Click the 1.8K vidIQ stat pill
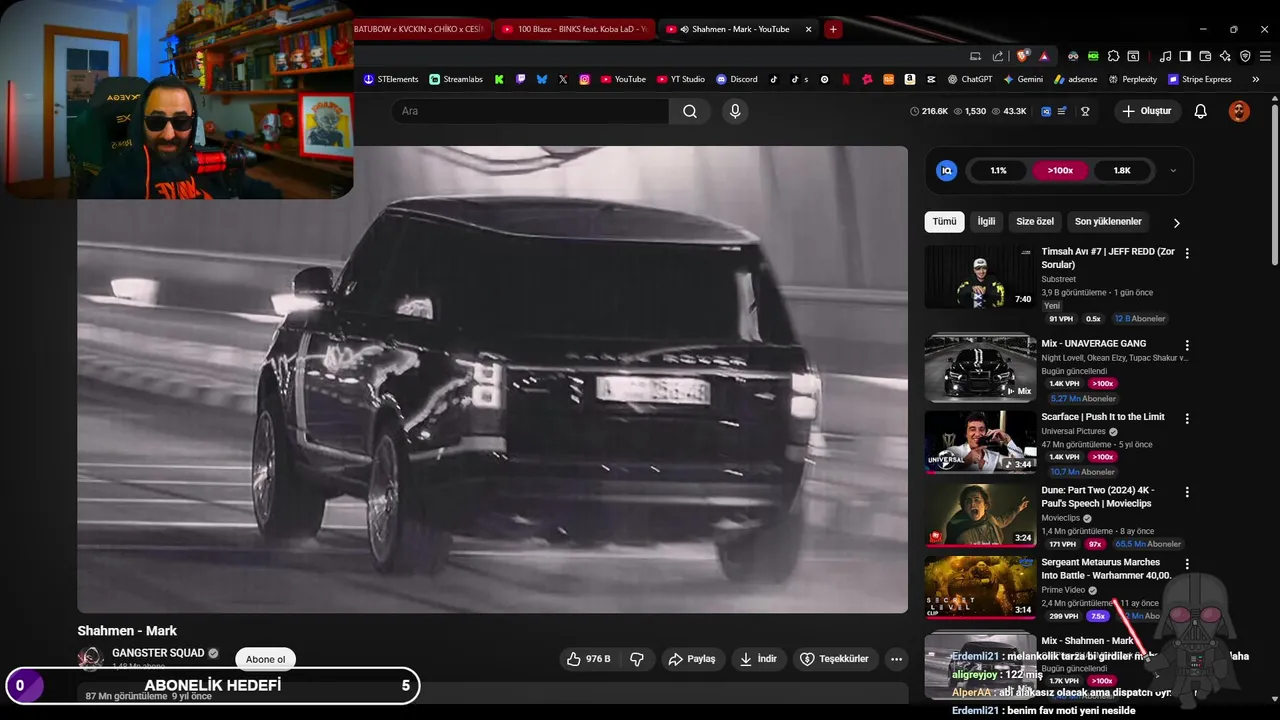1280x720 pixels. (x=1122, y=171)
